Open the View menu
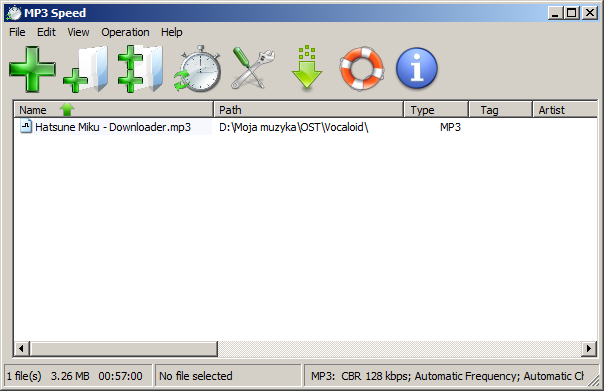Viewport: 604px width, 391px height. [78, 32]
